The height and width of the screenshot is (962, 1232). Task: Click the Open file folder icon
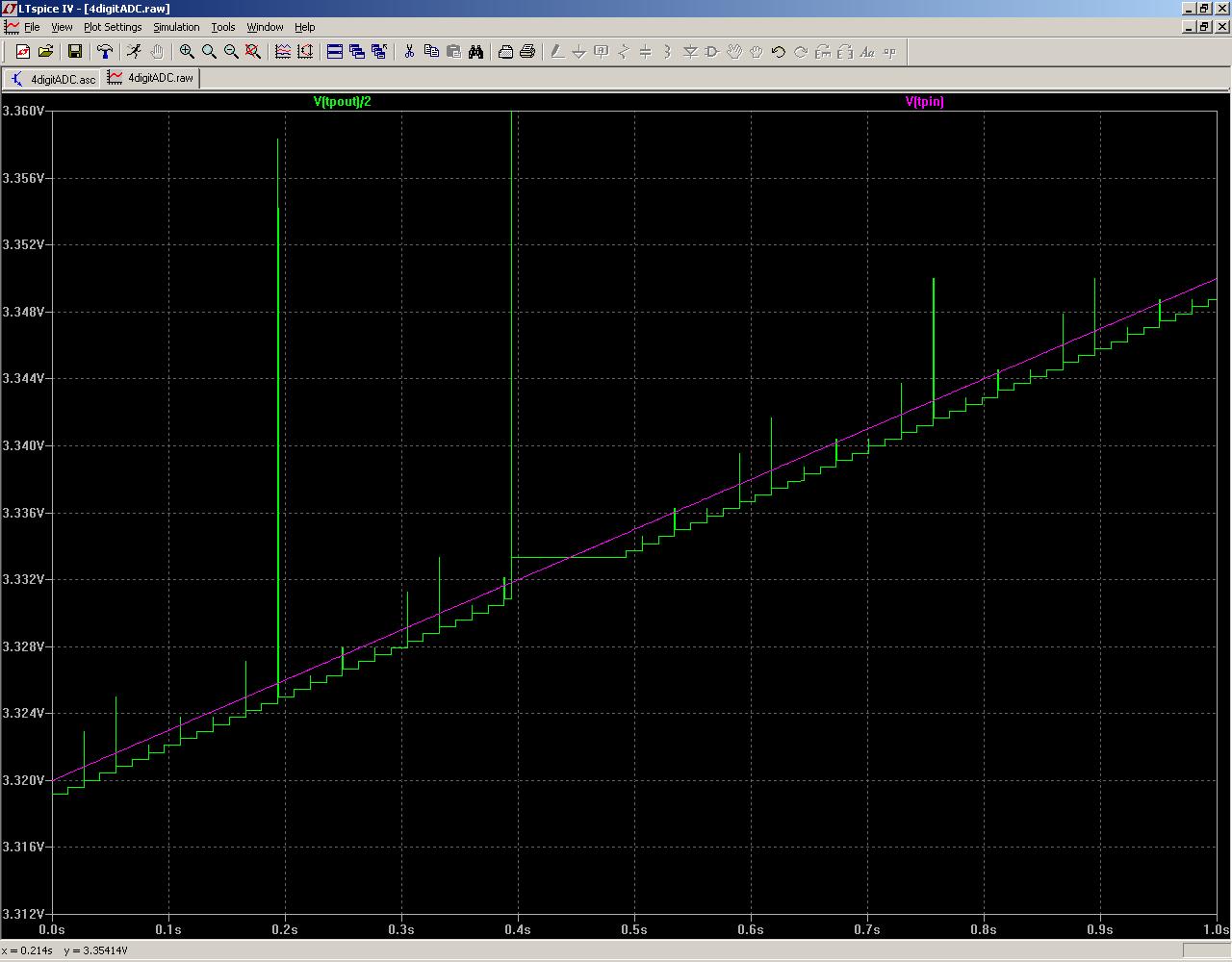(45, 52)
